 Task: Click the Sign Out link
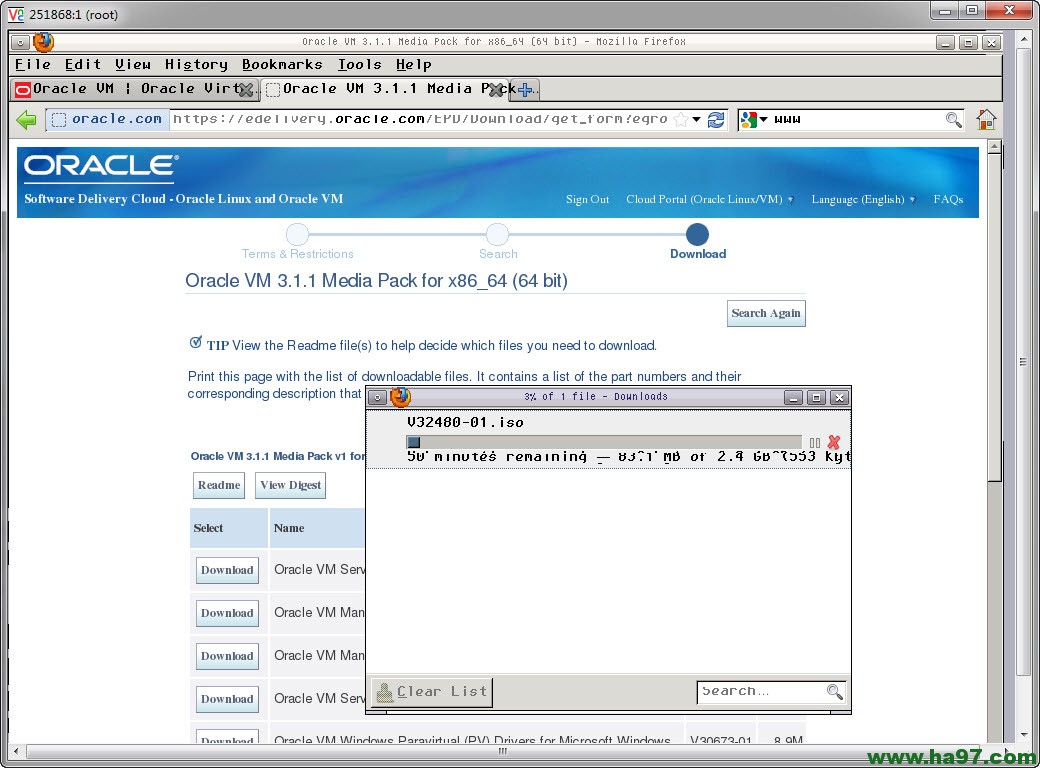click(x=587, y=199)
